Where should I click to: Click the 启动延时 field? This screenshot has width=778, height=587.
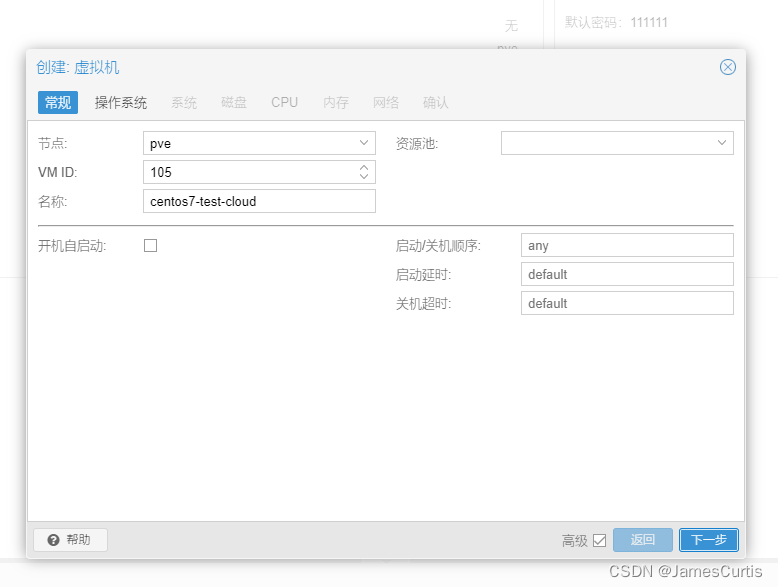[627, 274]
